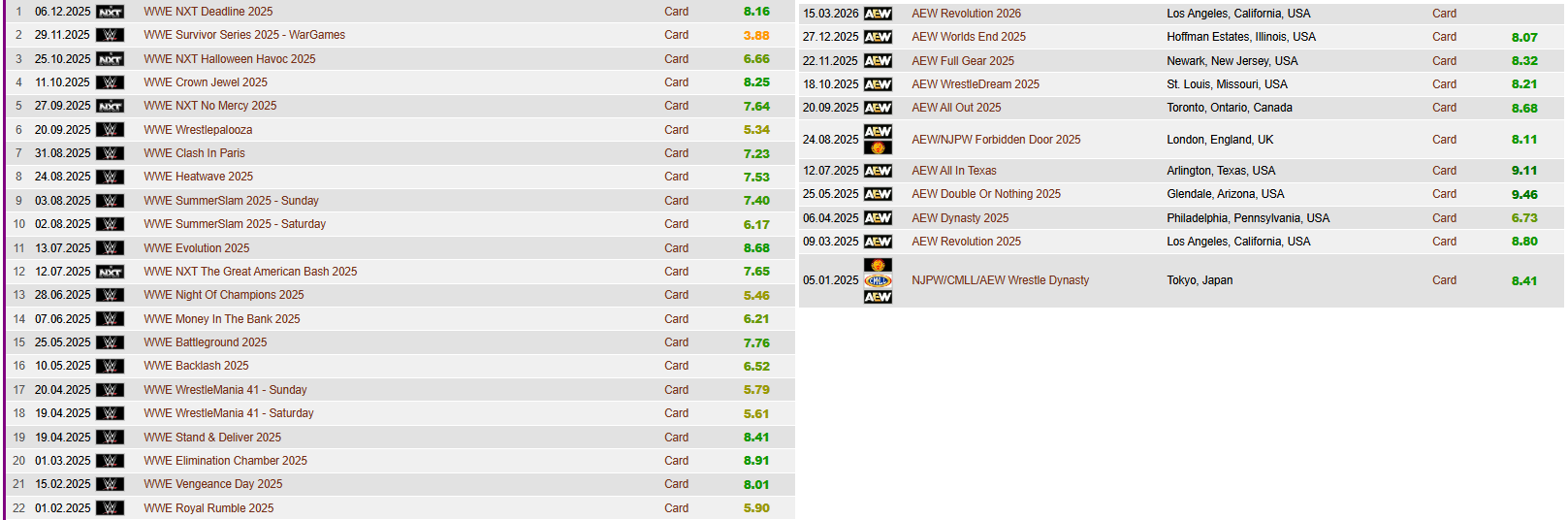Open WWE Survivor Series 2025 - WarGames event

click(244, 35)
